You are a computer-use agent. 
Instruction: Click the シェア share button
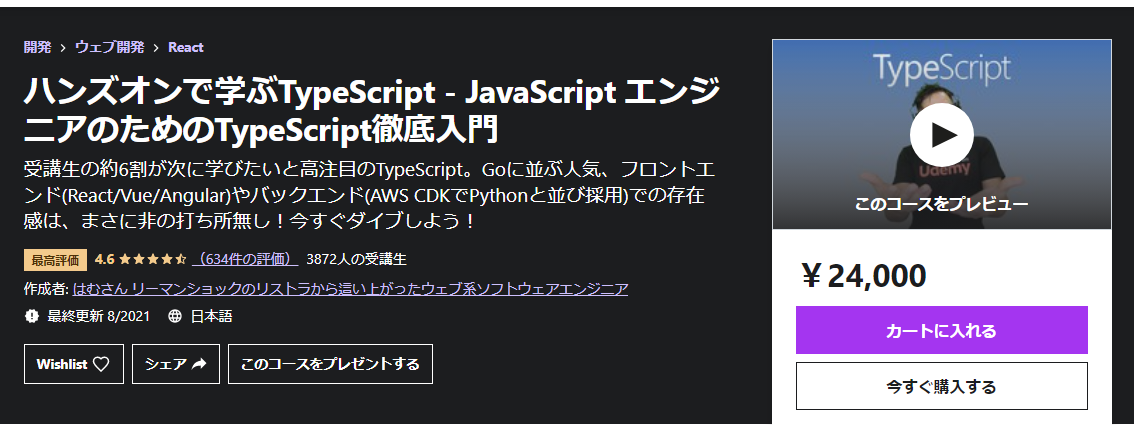click(x=176, y=364)
